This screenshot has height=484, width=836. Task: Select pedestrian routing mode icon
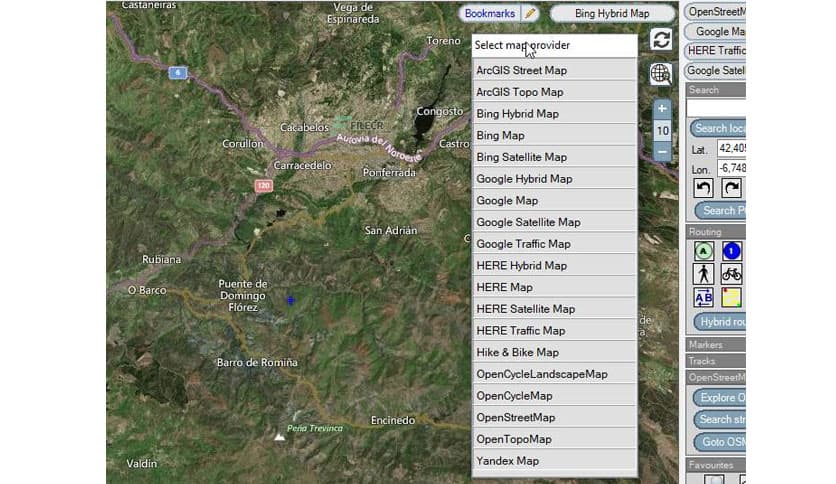tap(704, 275)
